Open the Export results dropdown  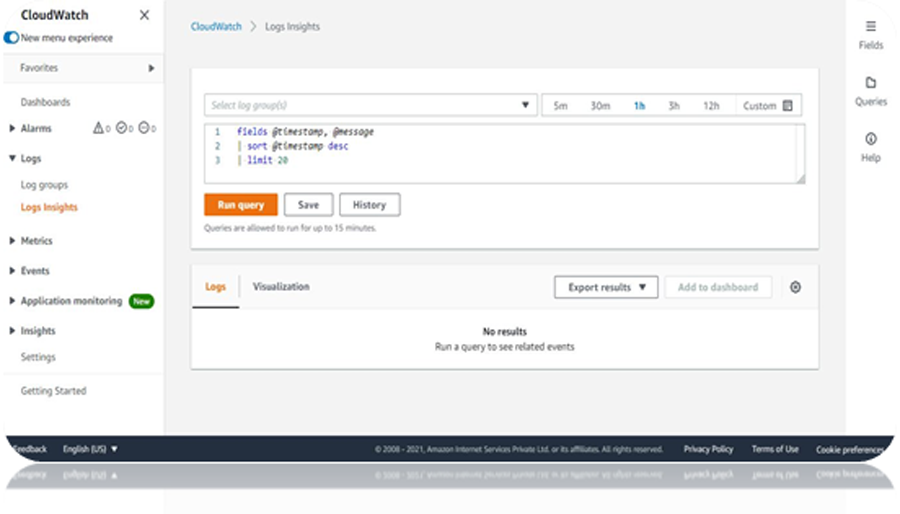click(606, 287)
